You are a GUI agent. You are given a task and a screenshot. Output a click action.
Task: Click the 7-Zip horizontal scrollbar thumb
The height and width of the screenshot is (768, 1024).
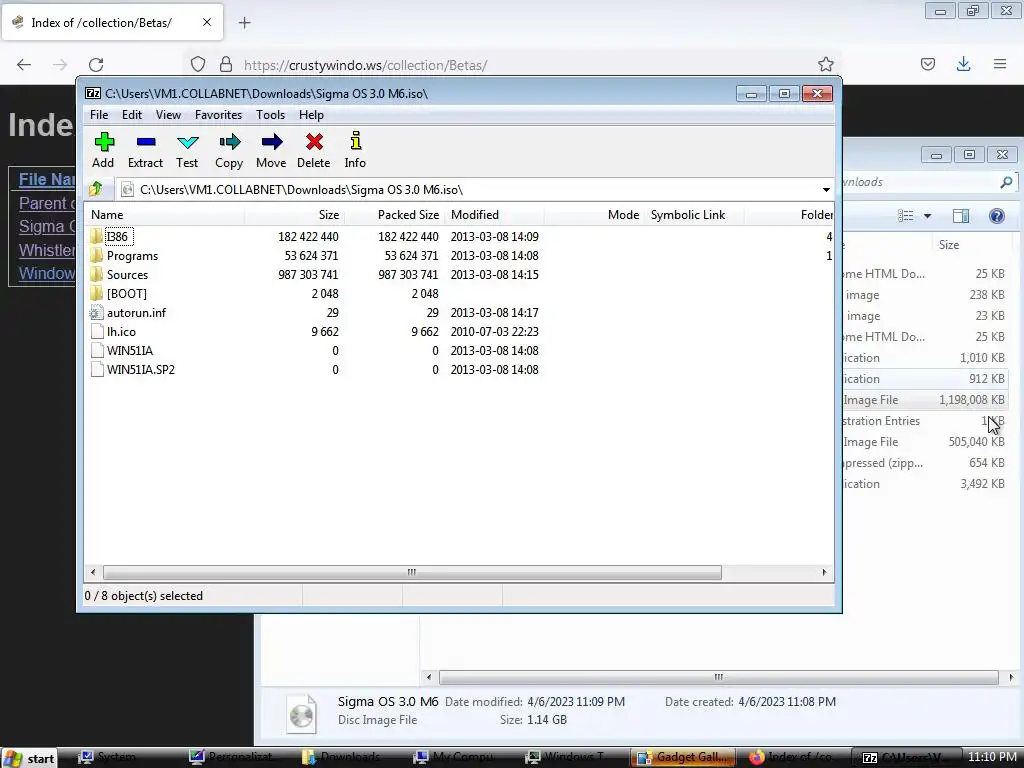(x=412, y=573)
